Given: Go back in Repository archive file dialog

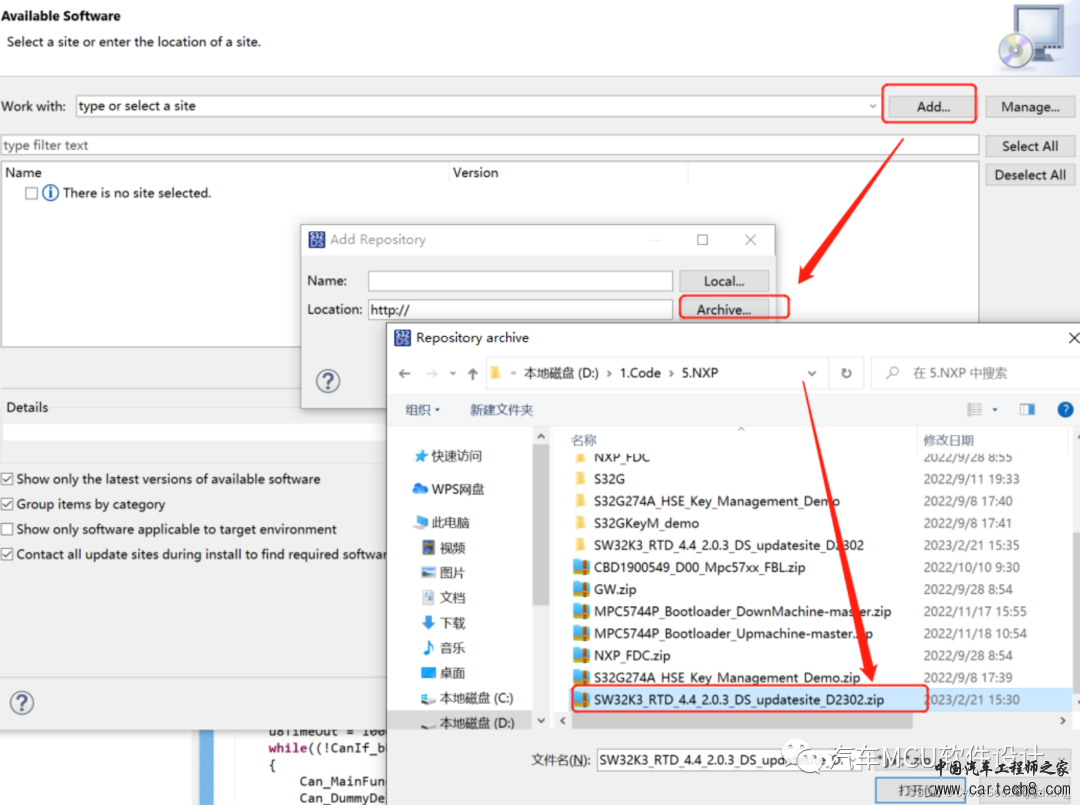Looking at the screenshot, I should (x=405, y=373).
